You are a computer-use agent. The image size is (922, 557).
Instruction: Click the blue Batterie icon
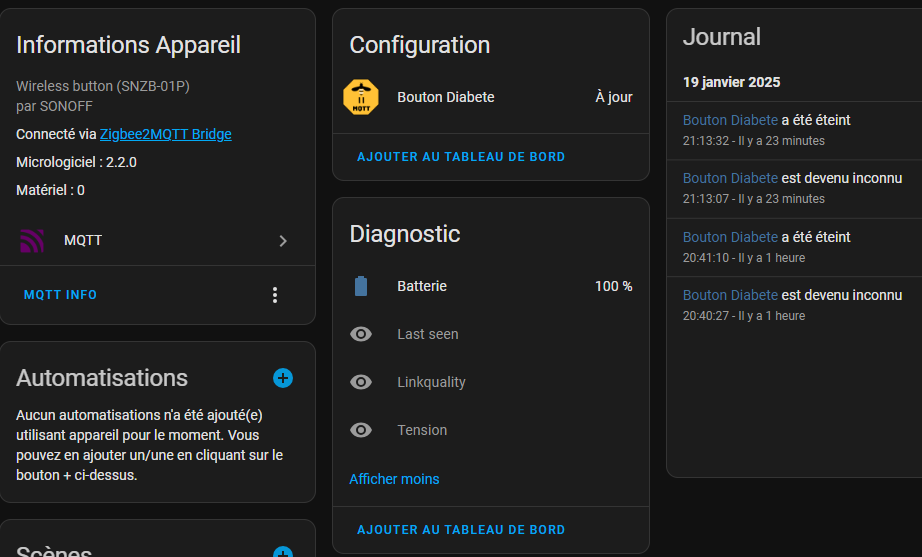[x=360, y=286]
